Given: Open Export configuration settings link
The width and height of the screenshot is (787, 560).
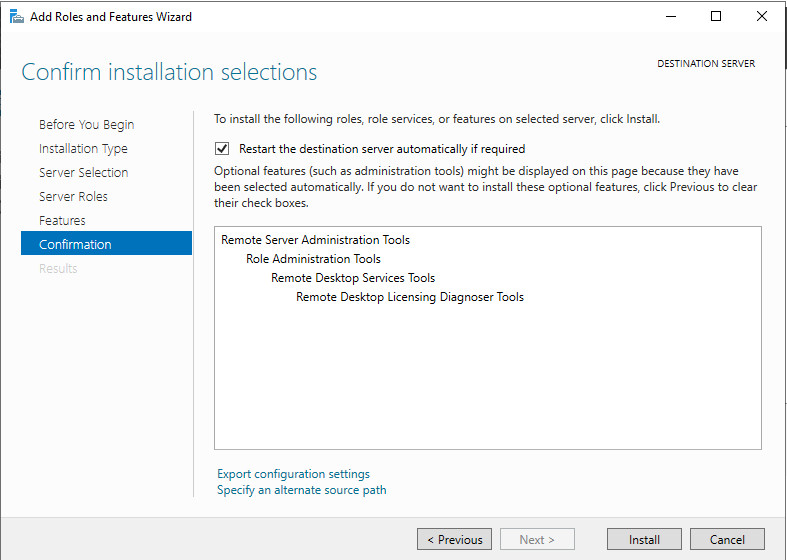Looking at the screenshot, I should tap(293, 474).
